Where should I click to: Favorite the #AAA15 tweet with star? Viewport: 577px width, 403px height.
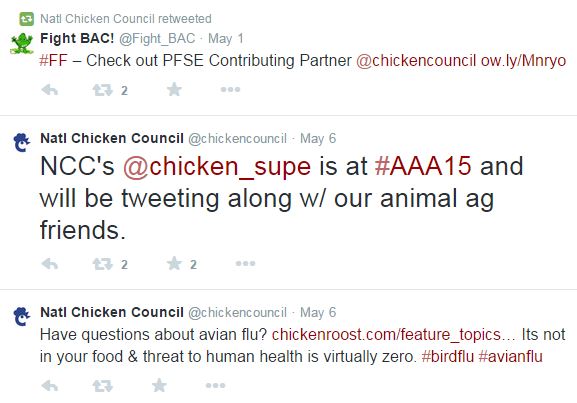pyautogui.click(x=174, y=263)
